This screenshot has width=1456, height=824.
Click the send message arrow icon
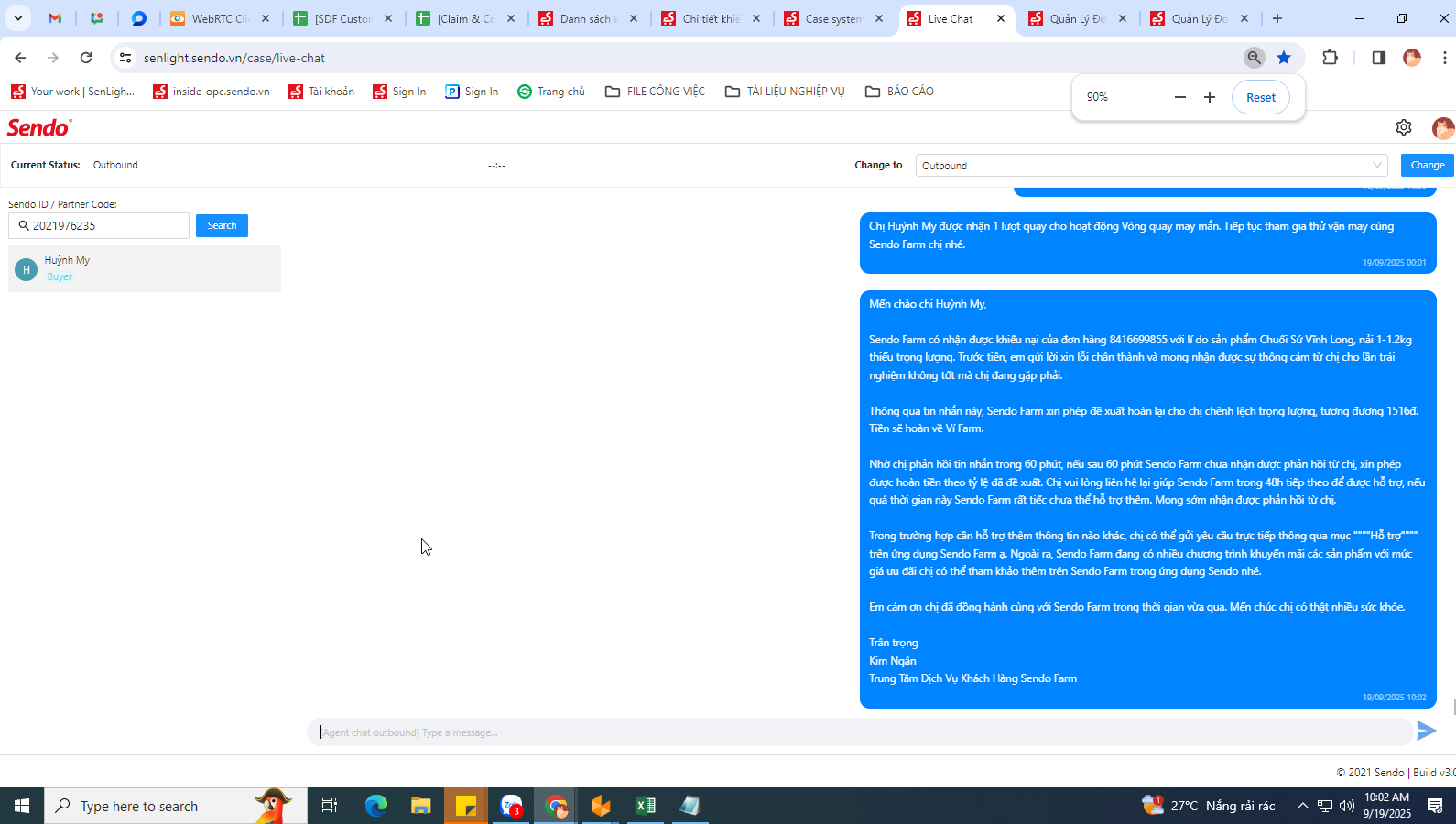pos(1426,731)
